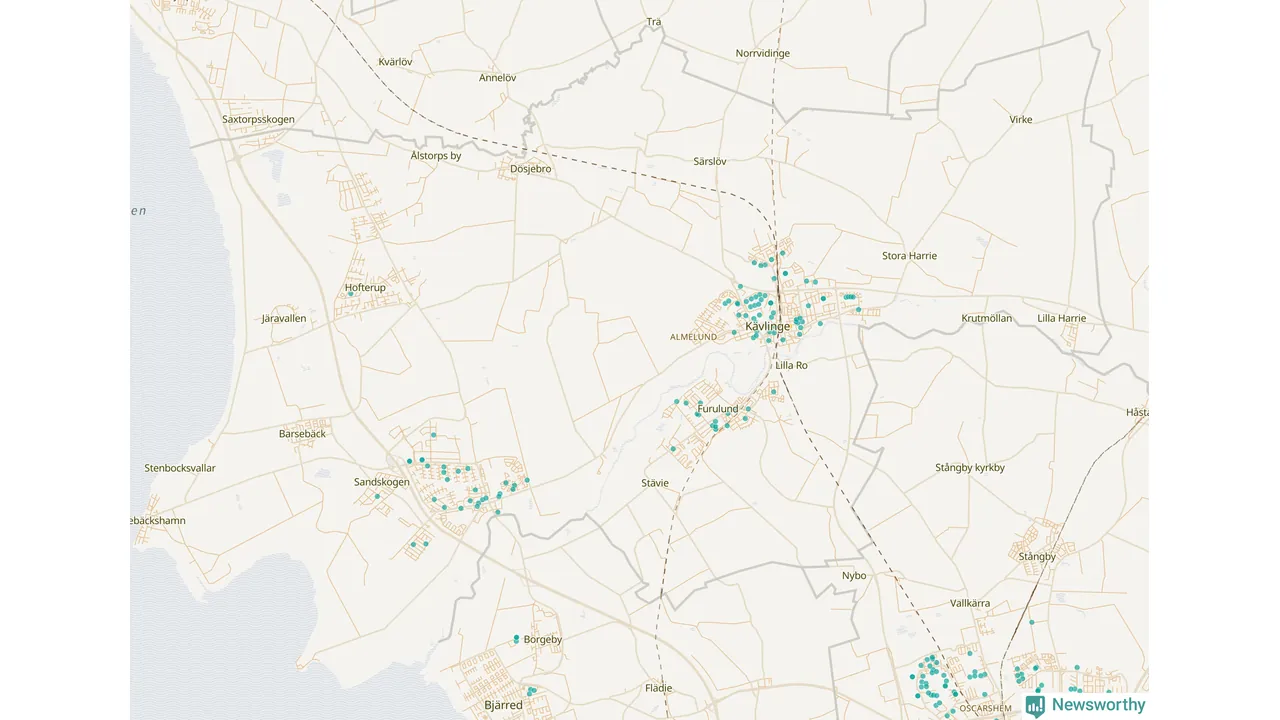Viewport: 1280px width, 720px height.
Task: Select the Hofterup place label
Action: (x=365, y=288)
